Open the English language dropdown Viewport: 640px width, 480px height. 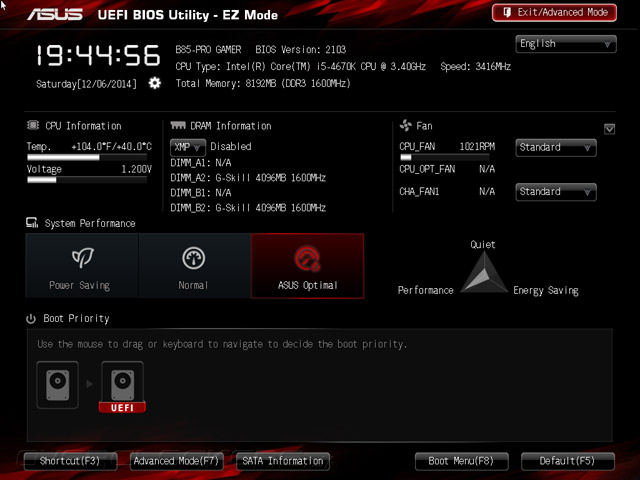coord(566,44)
